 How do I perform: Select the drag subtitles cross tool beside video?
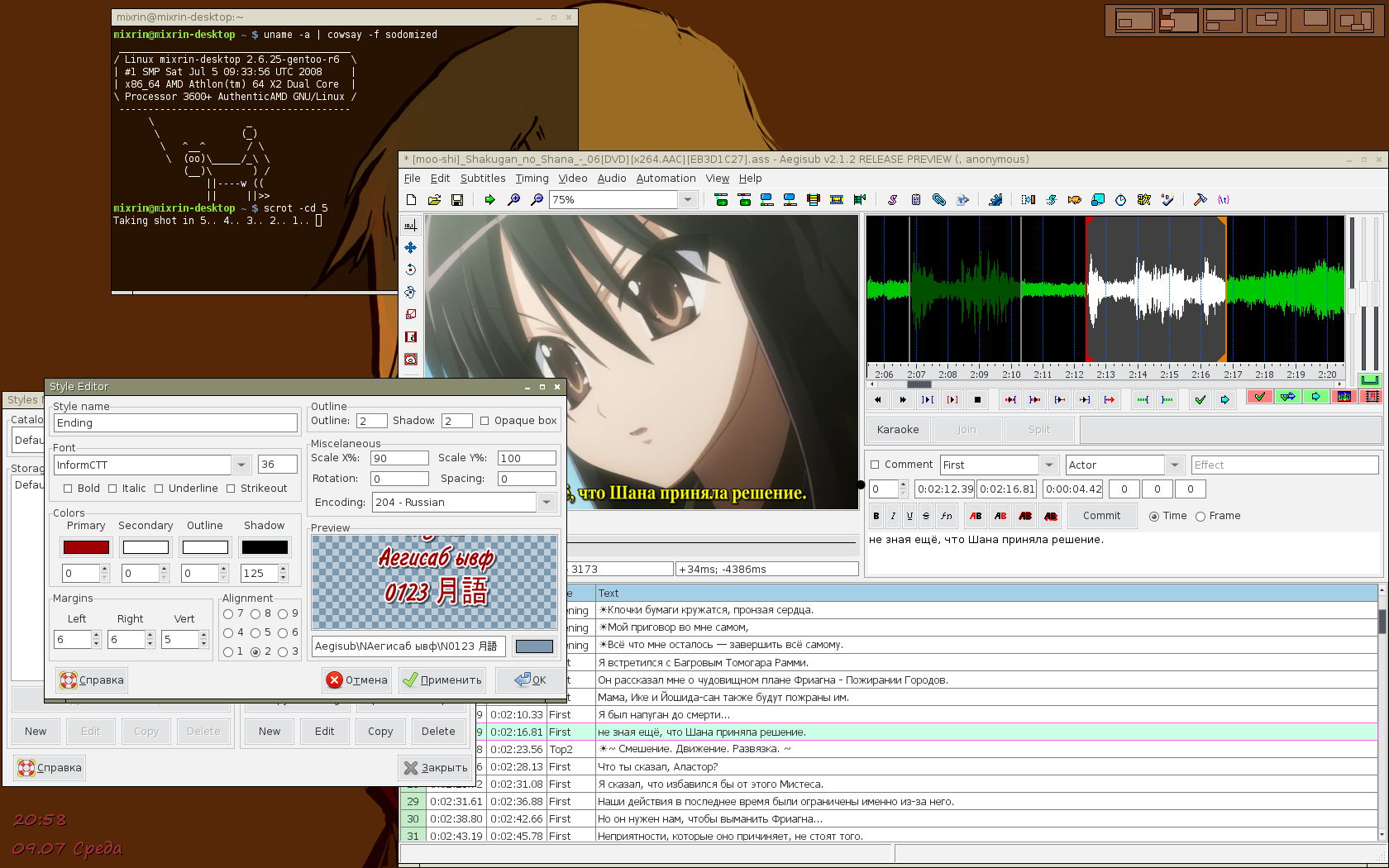[x=411, y=247]
